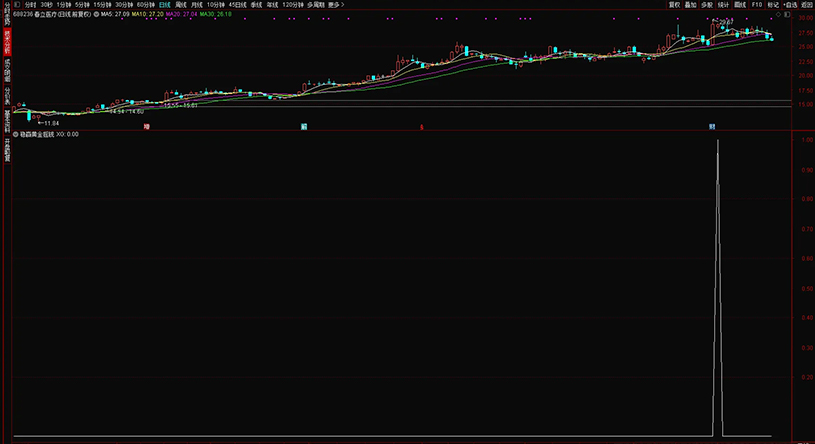The height and width of the screenshot is (444, 815).
Task: Click the 30.00 price axis label
Action: tap(806, 18)
